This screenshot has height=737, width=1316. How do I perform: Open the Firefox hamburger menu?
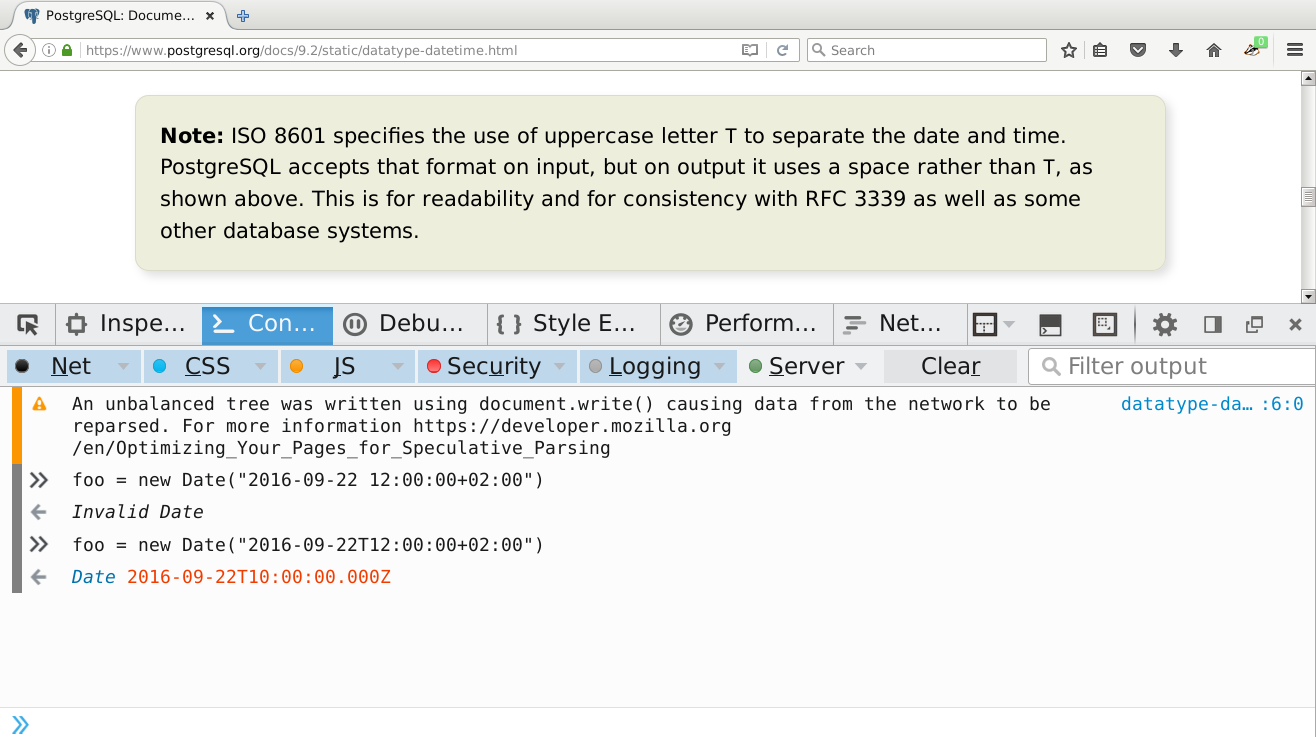(x=1294, y=50)
